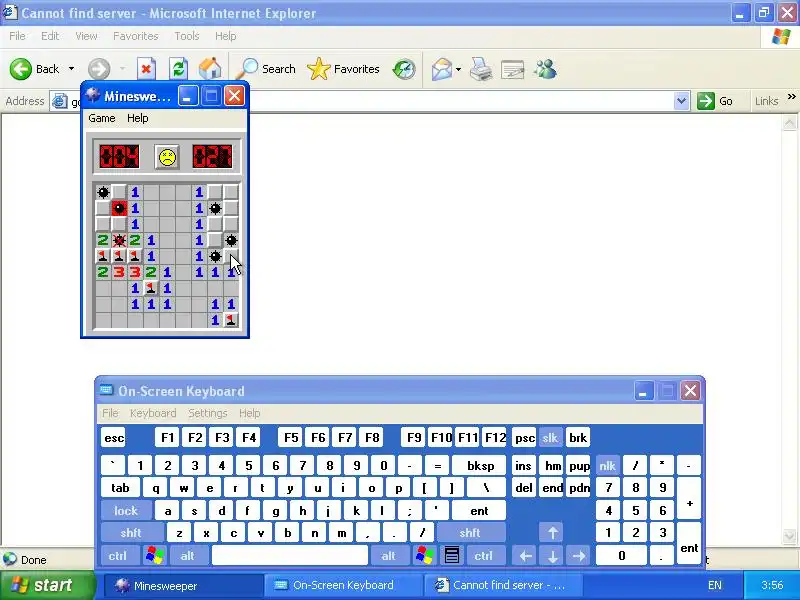This screenshot has height=600, width=800.
Task: Click the del key on keyboard
Action: pos(524,488)
